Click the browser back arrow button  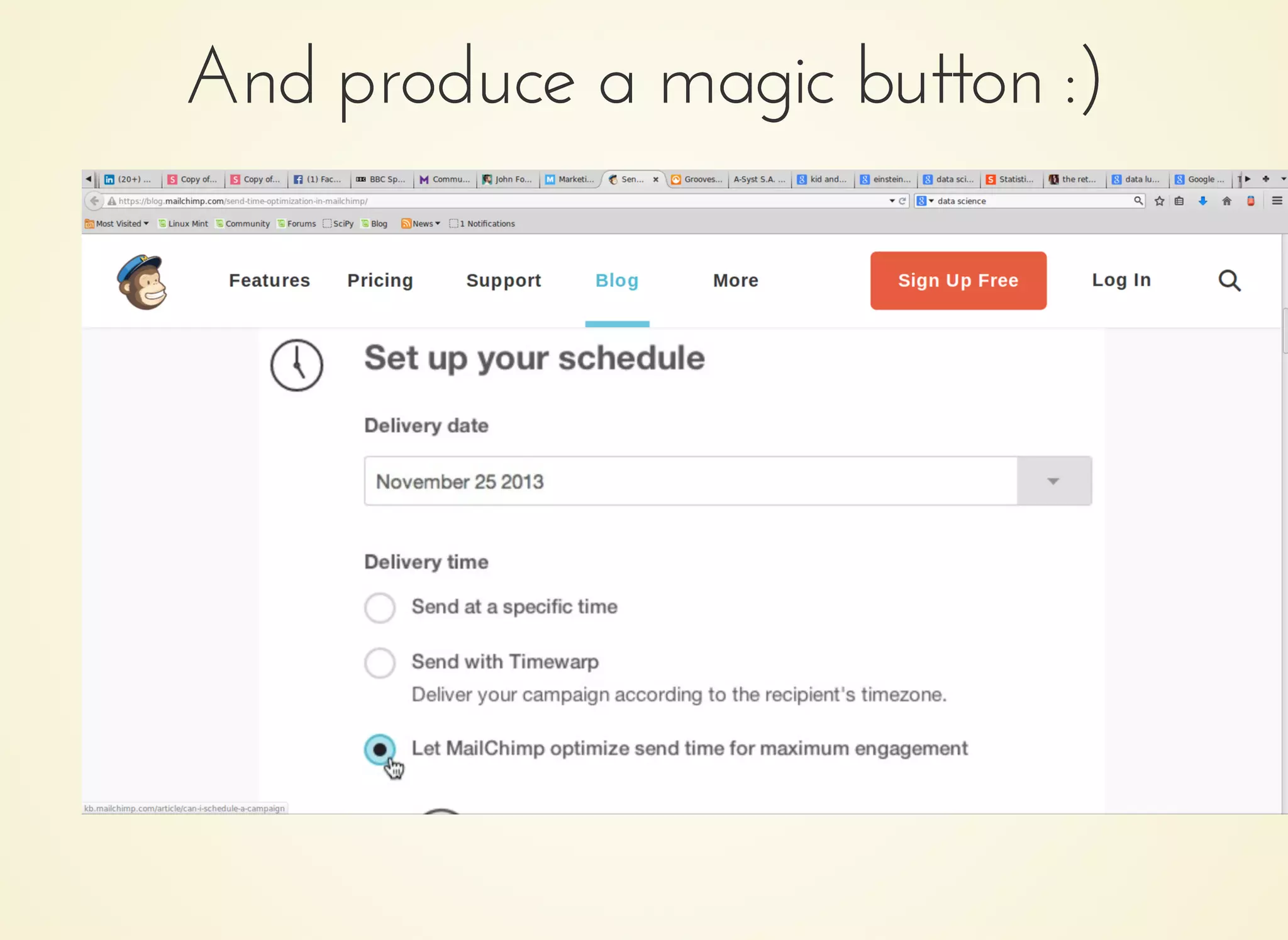point(94,201)
